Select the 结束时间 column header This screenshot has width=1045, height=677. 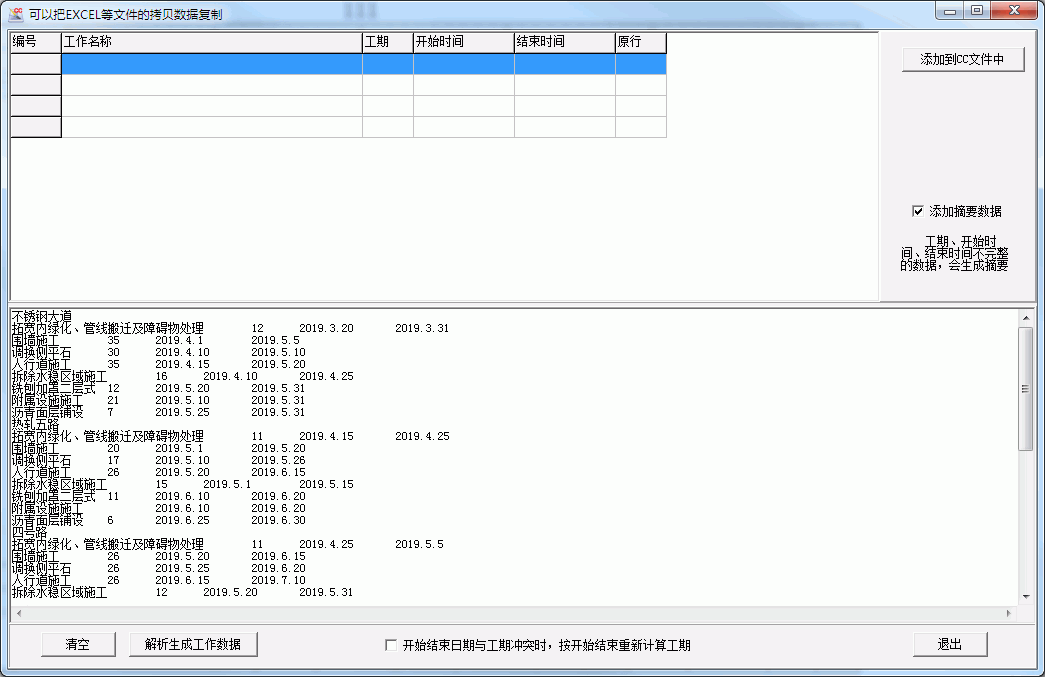(565, 42)
